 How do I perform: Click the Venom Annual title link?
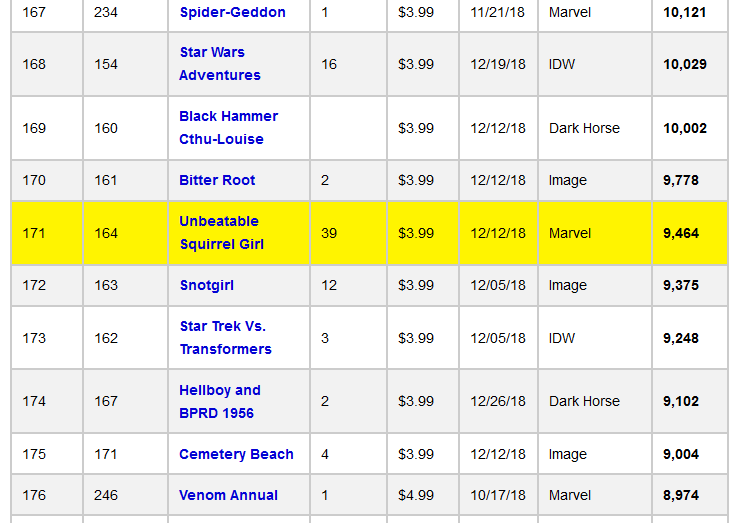228,495
